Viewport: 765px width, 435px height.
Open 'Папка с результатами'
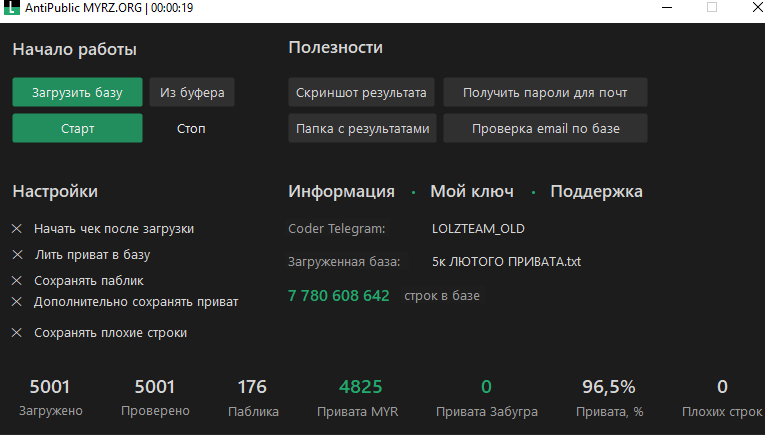click(362, 128)
